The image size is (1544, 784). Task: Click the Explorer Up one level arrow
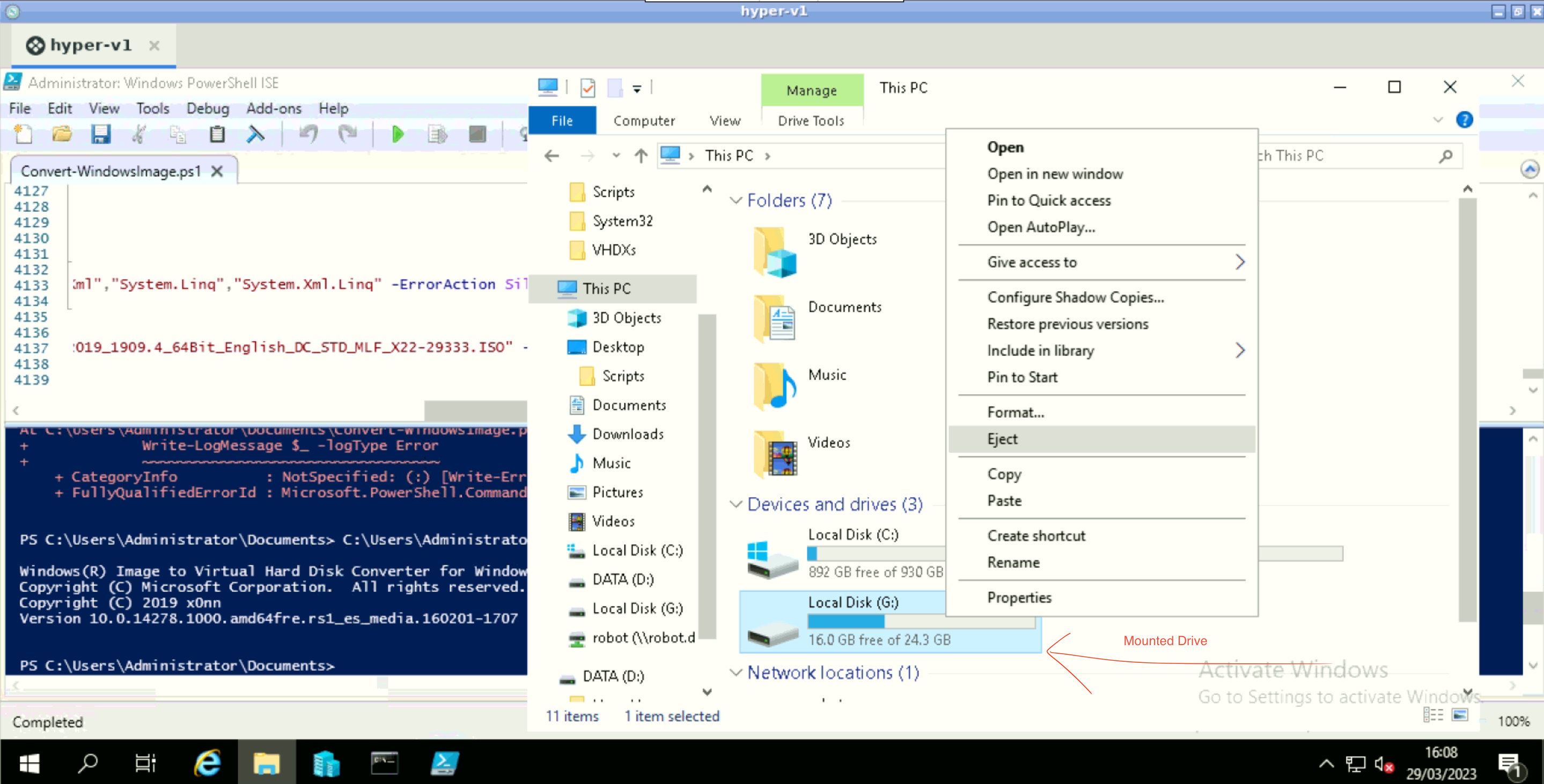pyautogui.click(x=641, y=156)
